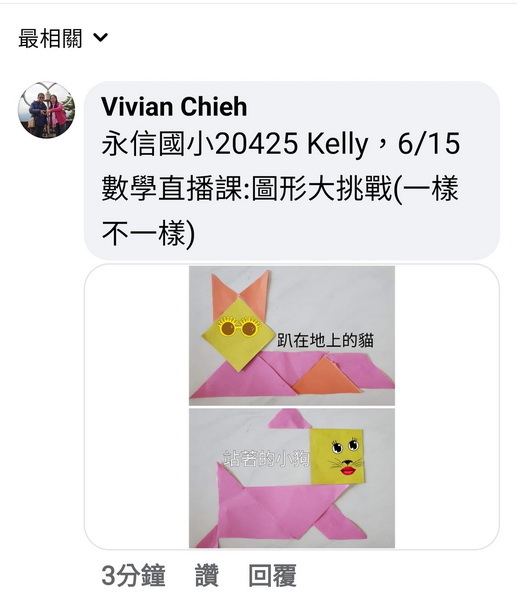Click the 不一樣) last line of comment
This screenshot has height=600, width=517.
148,234
